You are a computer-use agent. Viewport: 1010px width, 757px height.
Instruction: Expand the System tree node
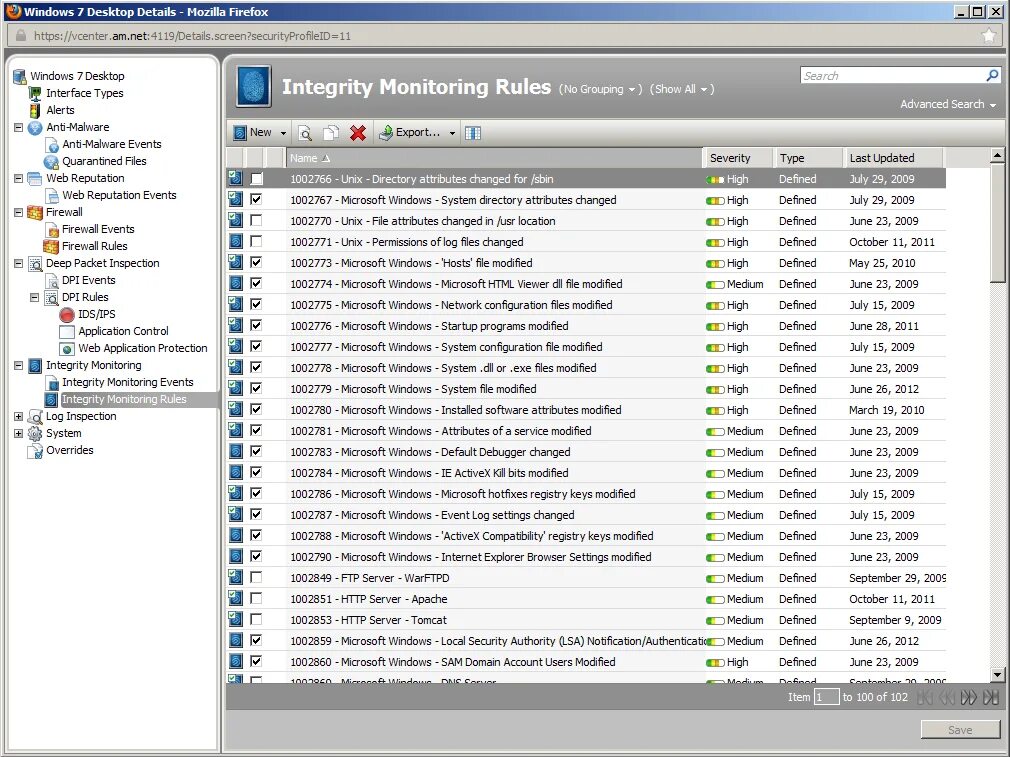(x=19, y=434)
